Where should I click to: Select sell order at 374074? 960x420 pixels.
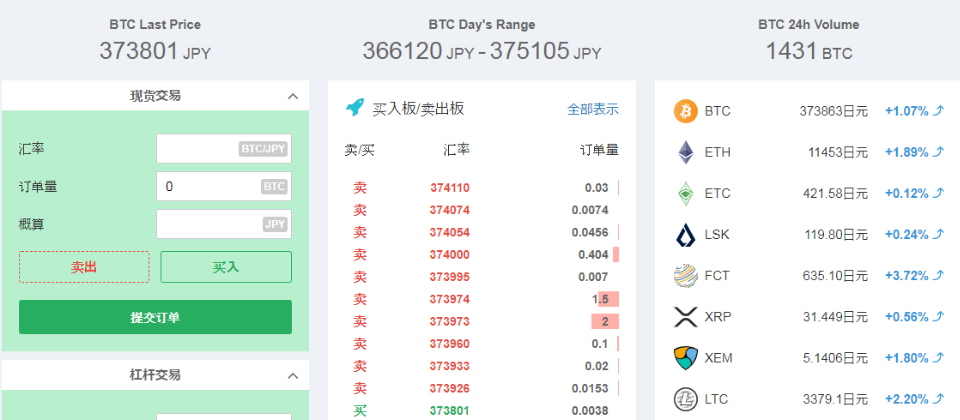click(482, 210)
